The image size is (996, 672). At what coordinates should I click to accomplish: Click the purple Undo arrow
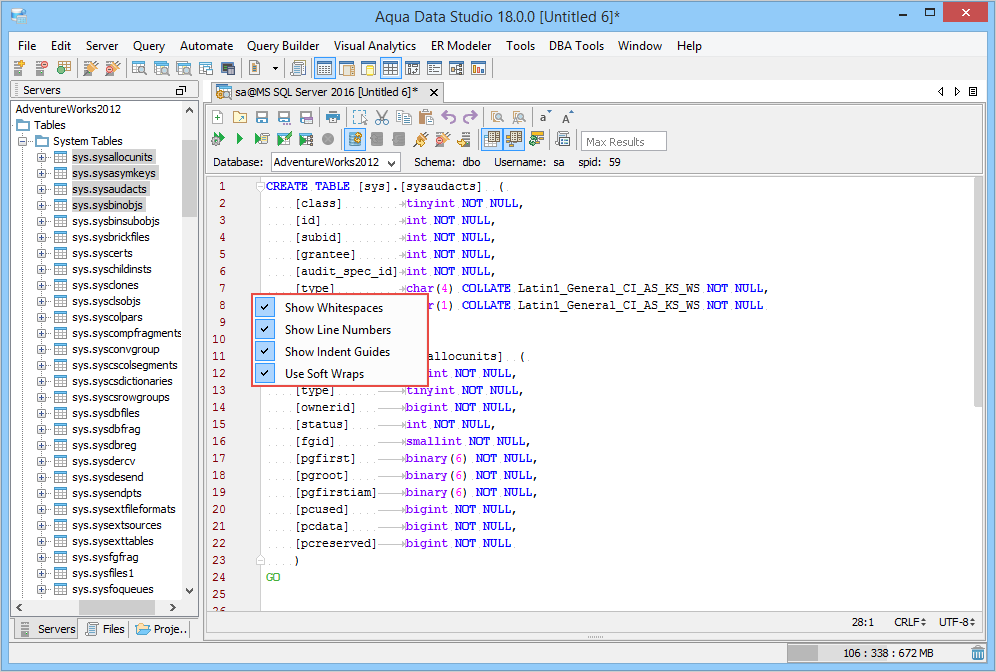449,117
